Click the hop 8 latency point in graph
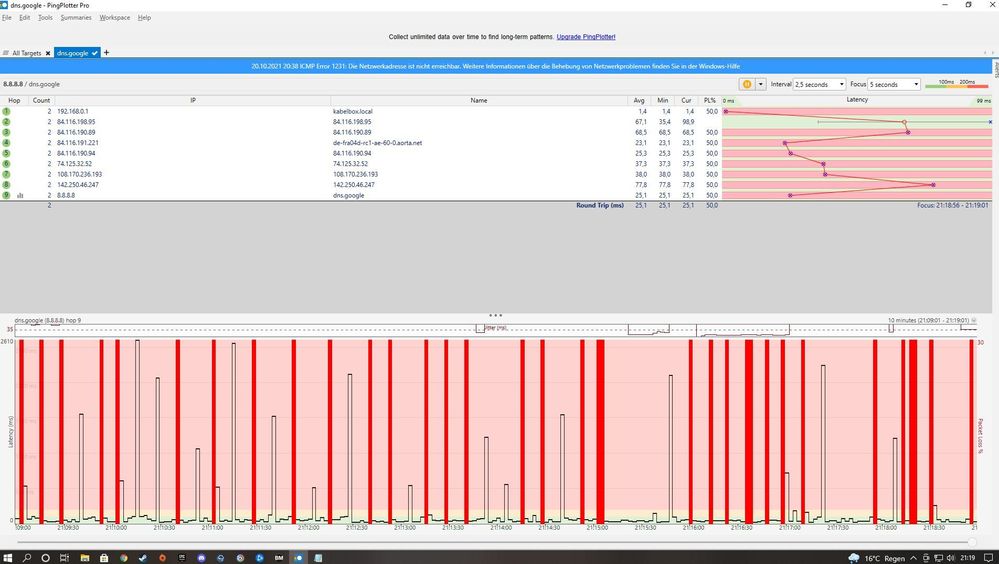Image resolution: width=999 pixels, height=564 pixels. point(933,185)
